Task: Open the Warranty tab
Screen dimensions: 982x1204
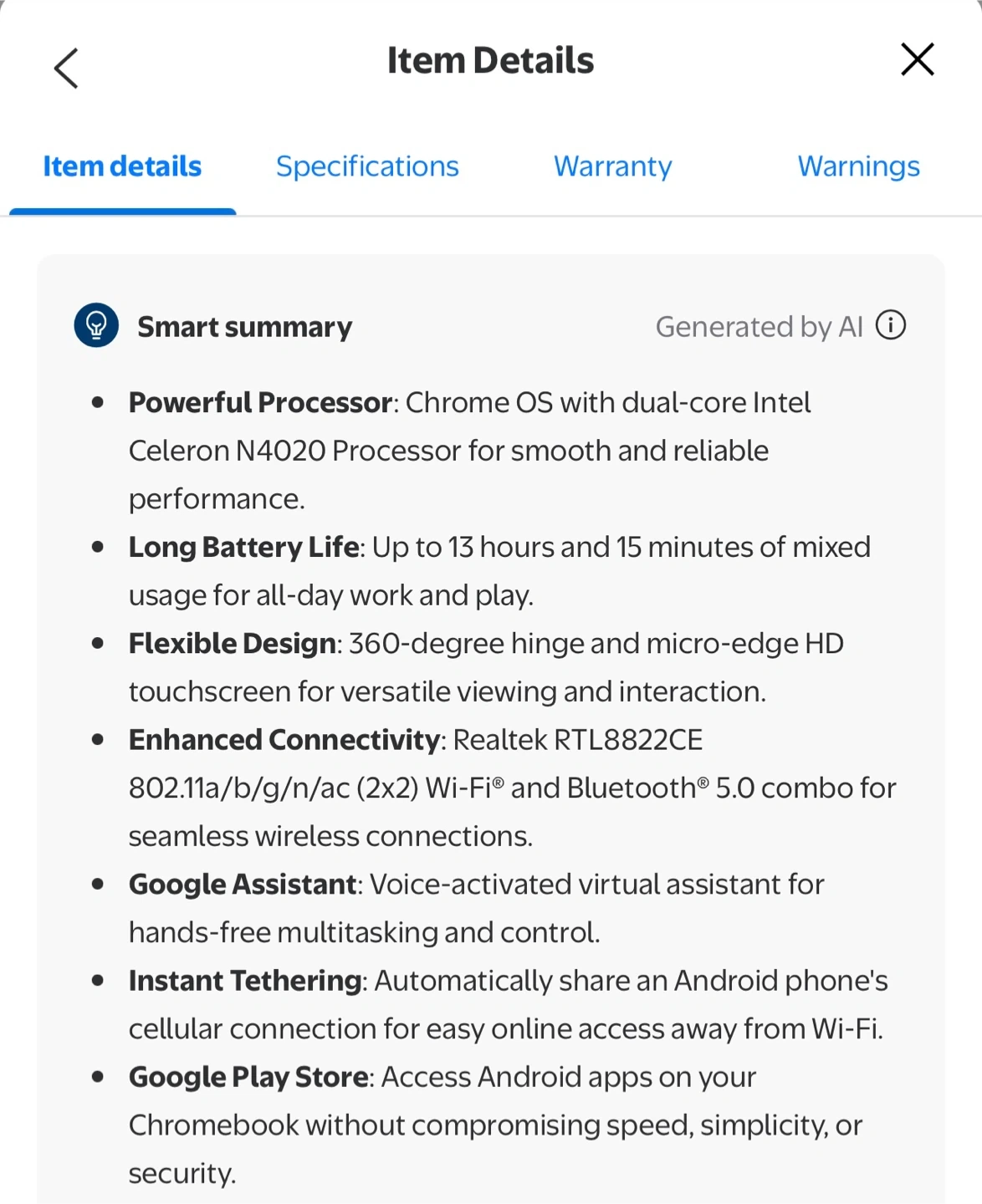Action: 612,166
